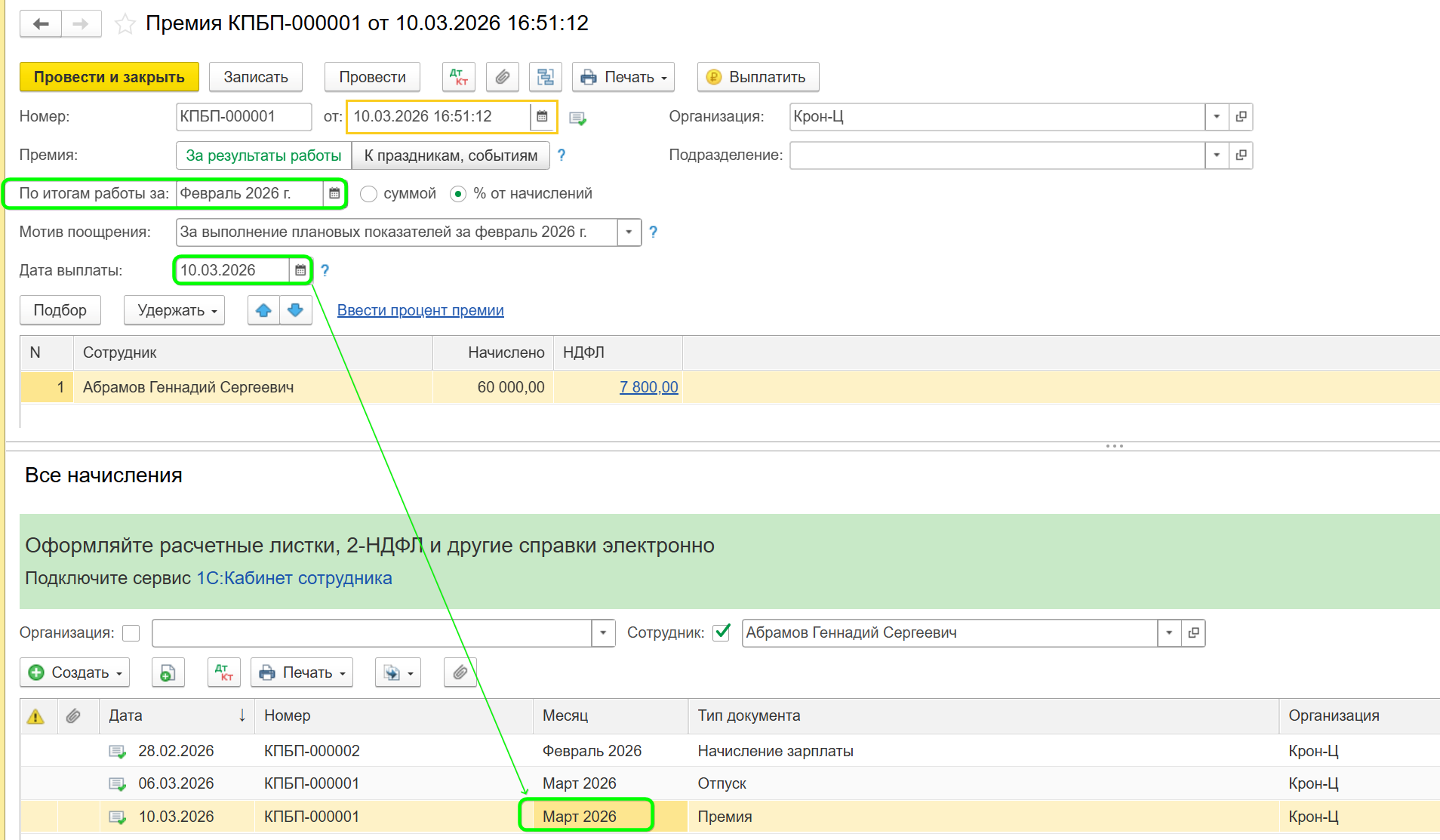Viewport: 1440px width, 840px height.
Task: Add document to favorites star
Action: coord(125,24)
